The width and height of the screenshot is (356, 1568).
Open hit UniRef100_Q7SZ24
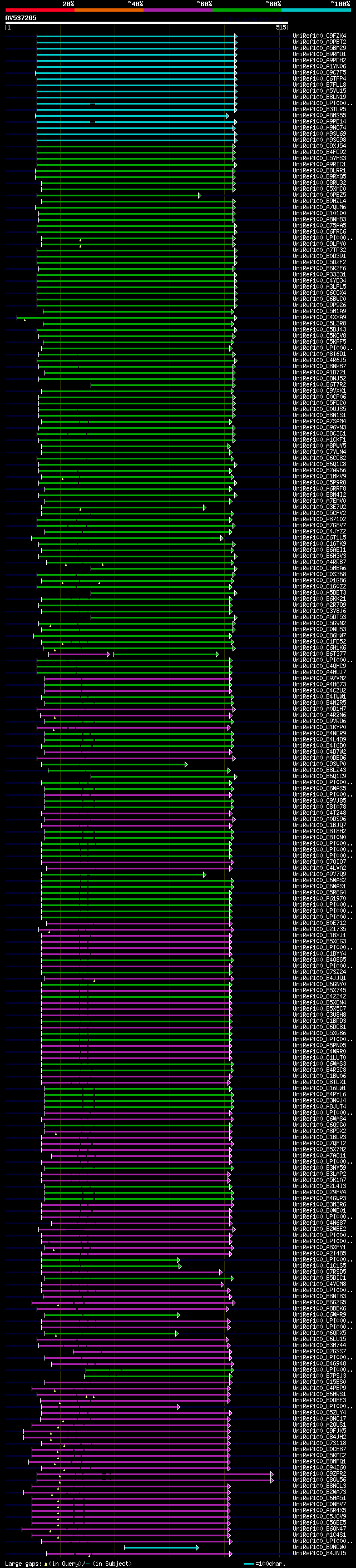tap(319, 973)
